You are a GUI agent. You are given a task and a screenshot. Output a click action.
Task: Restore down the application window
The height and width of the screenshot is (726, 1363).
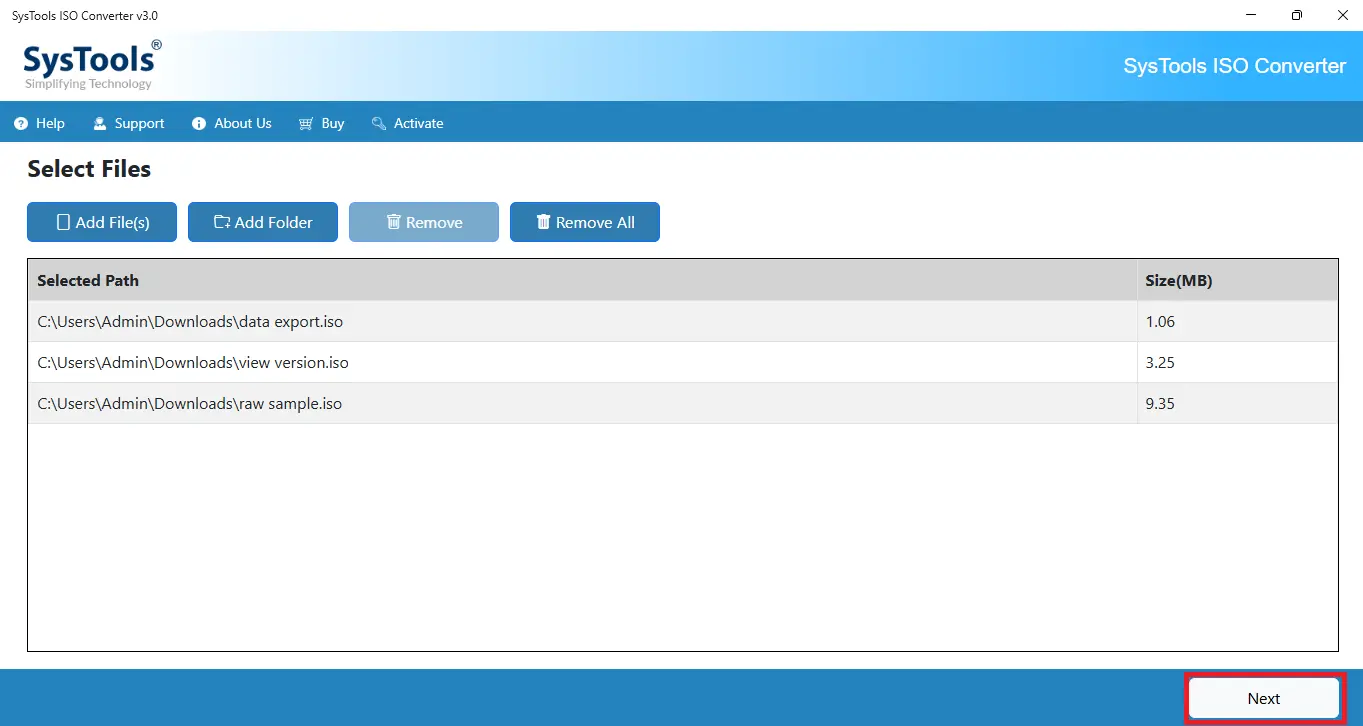pyautogui.click(x=1297, y=15)
